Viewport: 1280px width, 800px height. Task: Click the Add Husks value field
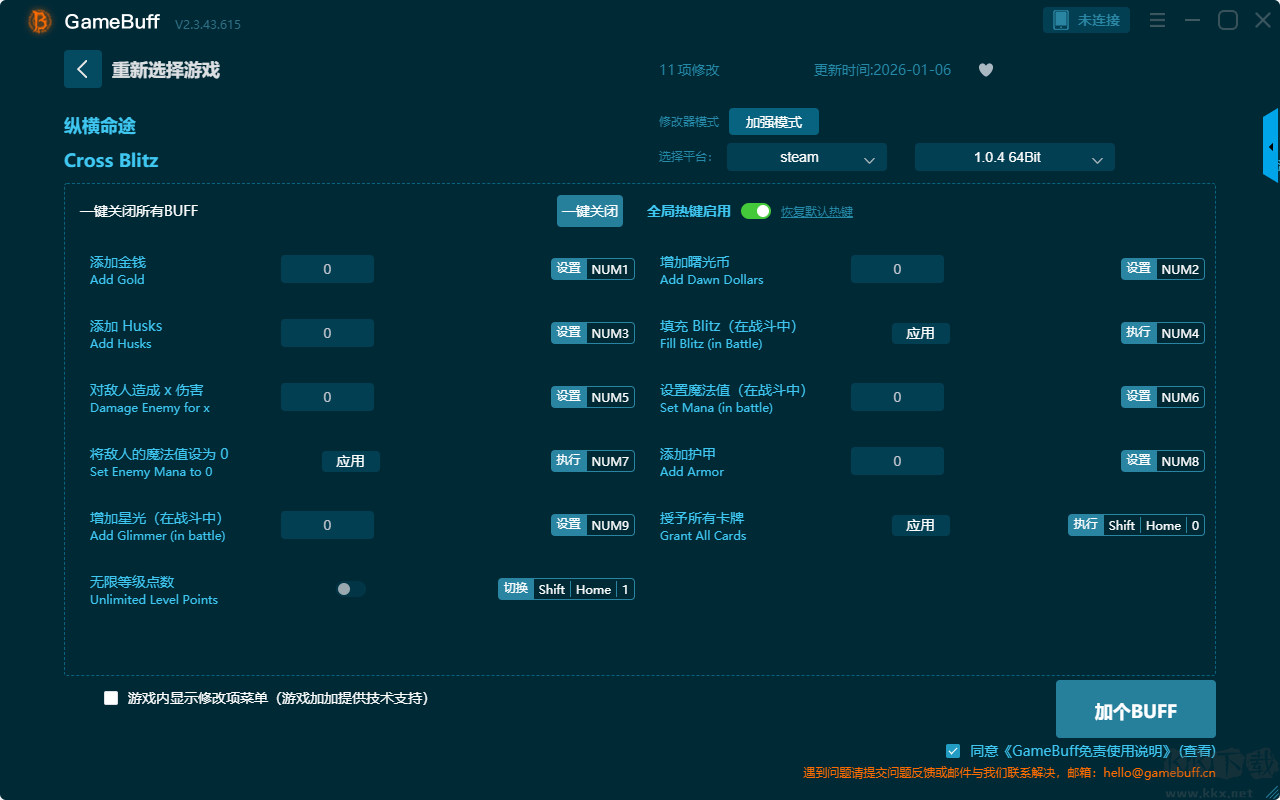pyautogui.click(x=327, y=333)
